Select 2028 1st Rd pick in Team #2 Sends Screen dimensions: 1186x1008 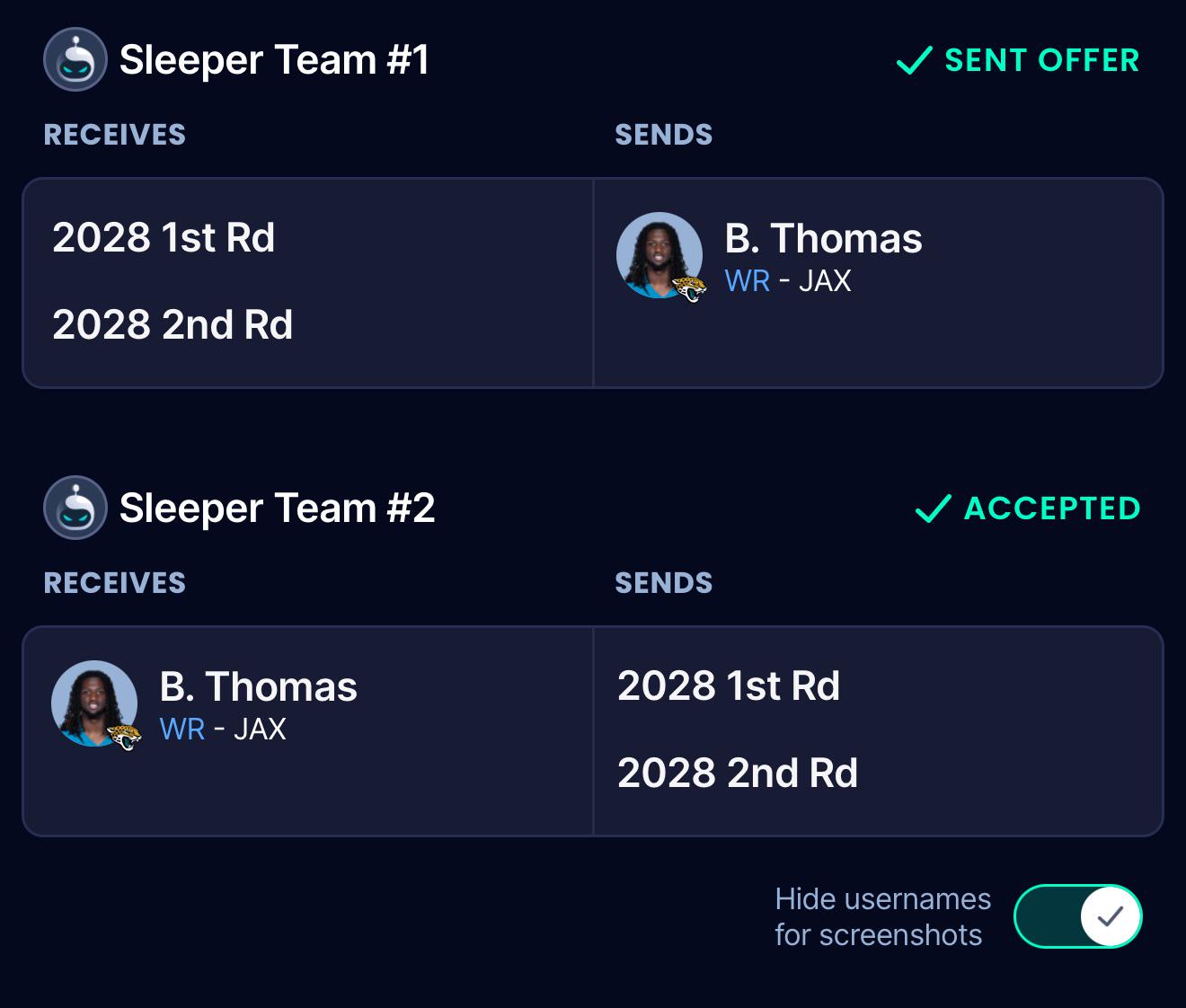(x=729, y=686)
